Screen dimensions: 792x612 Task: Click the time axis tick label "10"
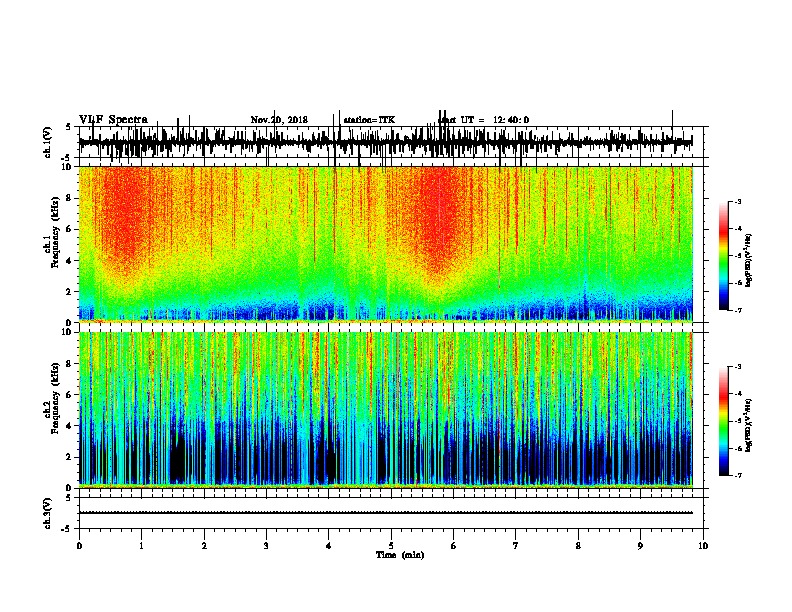[703, 545]
